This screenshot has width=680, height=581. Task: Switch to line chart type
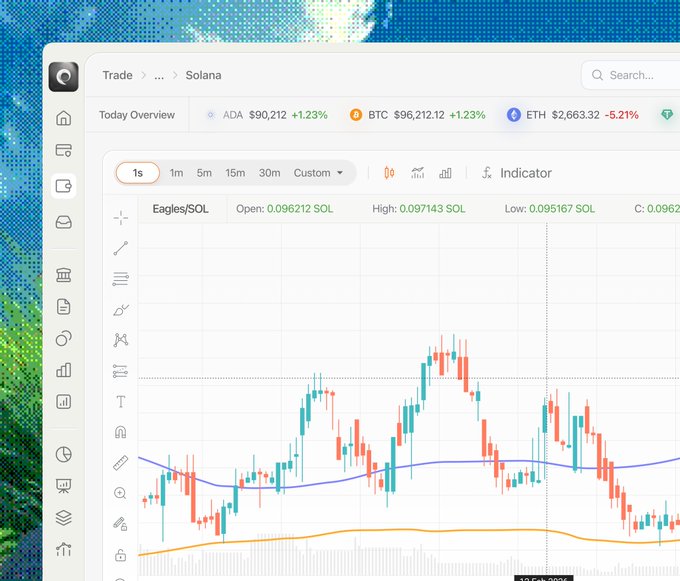[418, 173]
